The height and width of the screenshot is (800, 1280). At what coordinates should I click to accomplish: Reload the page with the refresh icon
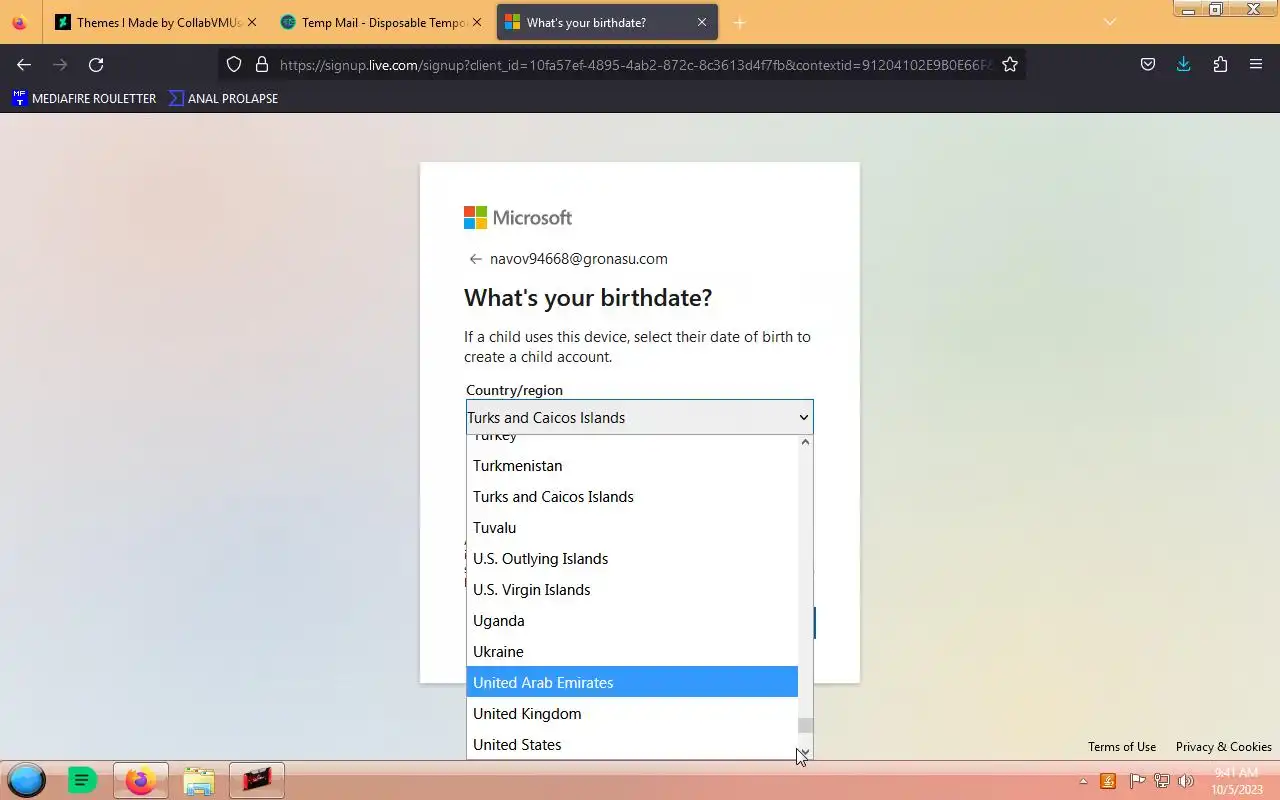point(96,64)
